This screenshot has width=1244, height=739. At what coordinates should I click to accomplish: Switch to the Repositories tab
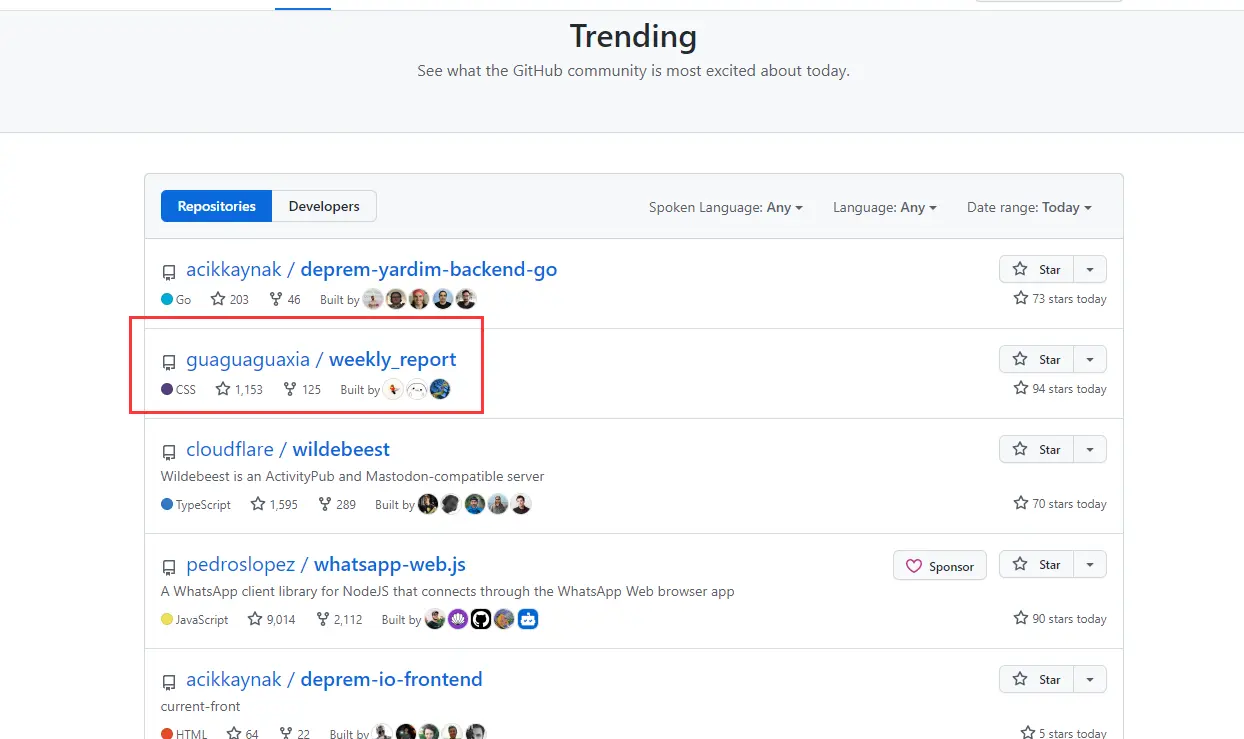click(x=217, y=206)
